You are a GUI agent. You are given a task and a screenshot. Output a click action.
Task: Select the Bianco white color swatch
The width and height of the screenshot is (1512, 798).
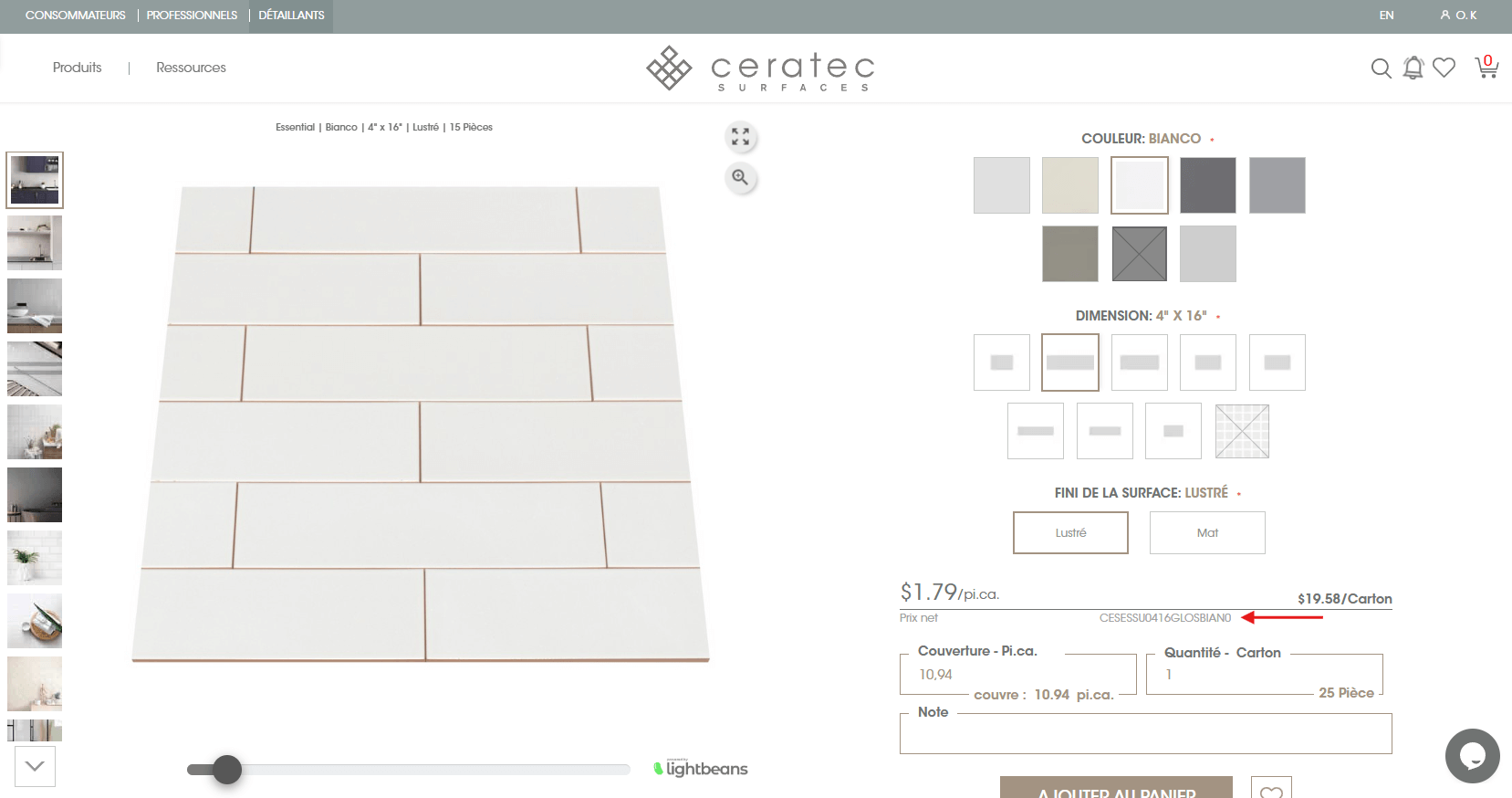[1140, 185]
